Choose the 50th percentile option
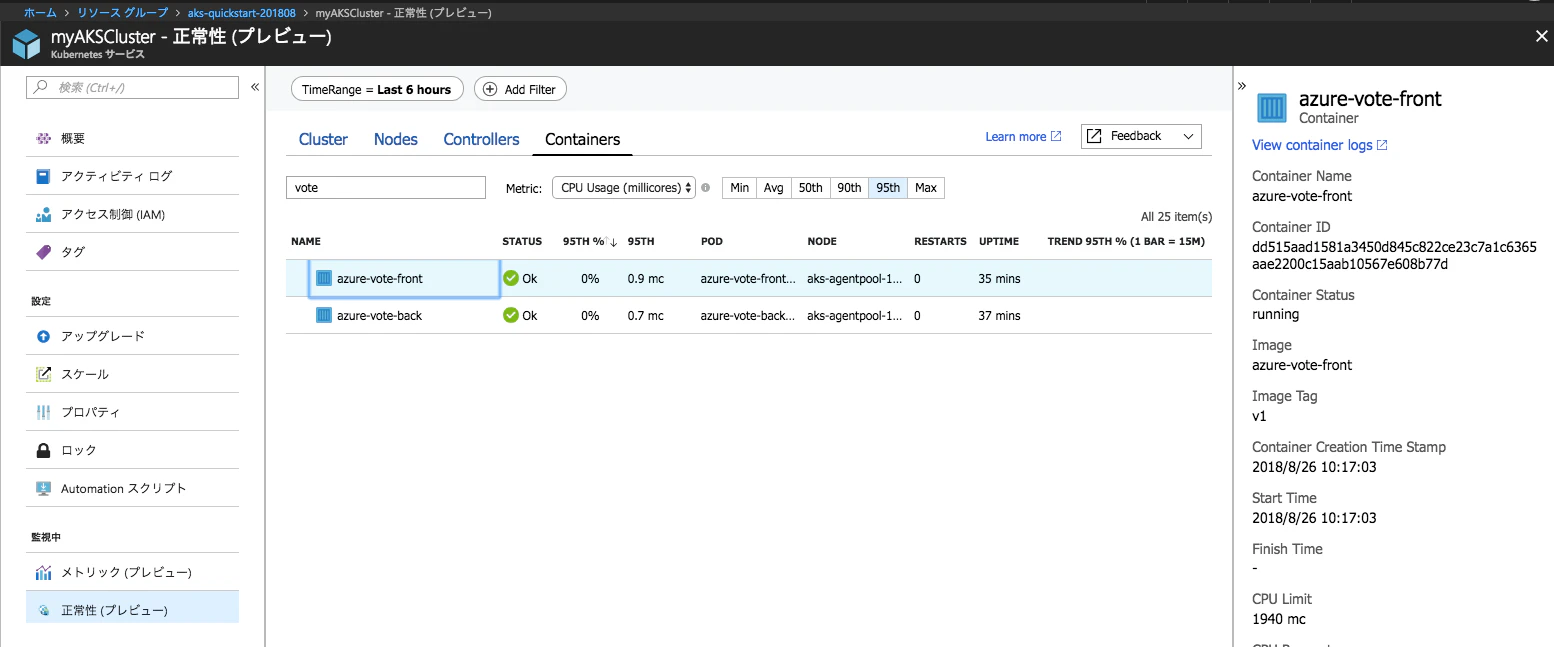 (x=810, y=188)
